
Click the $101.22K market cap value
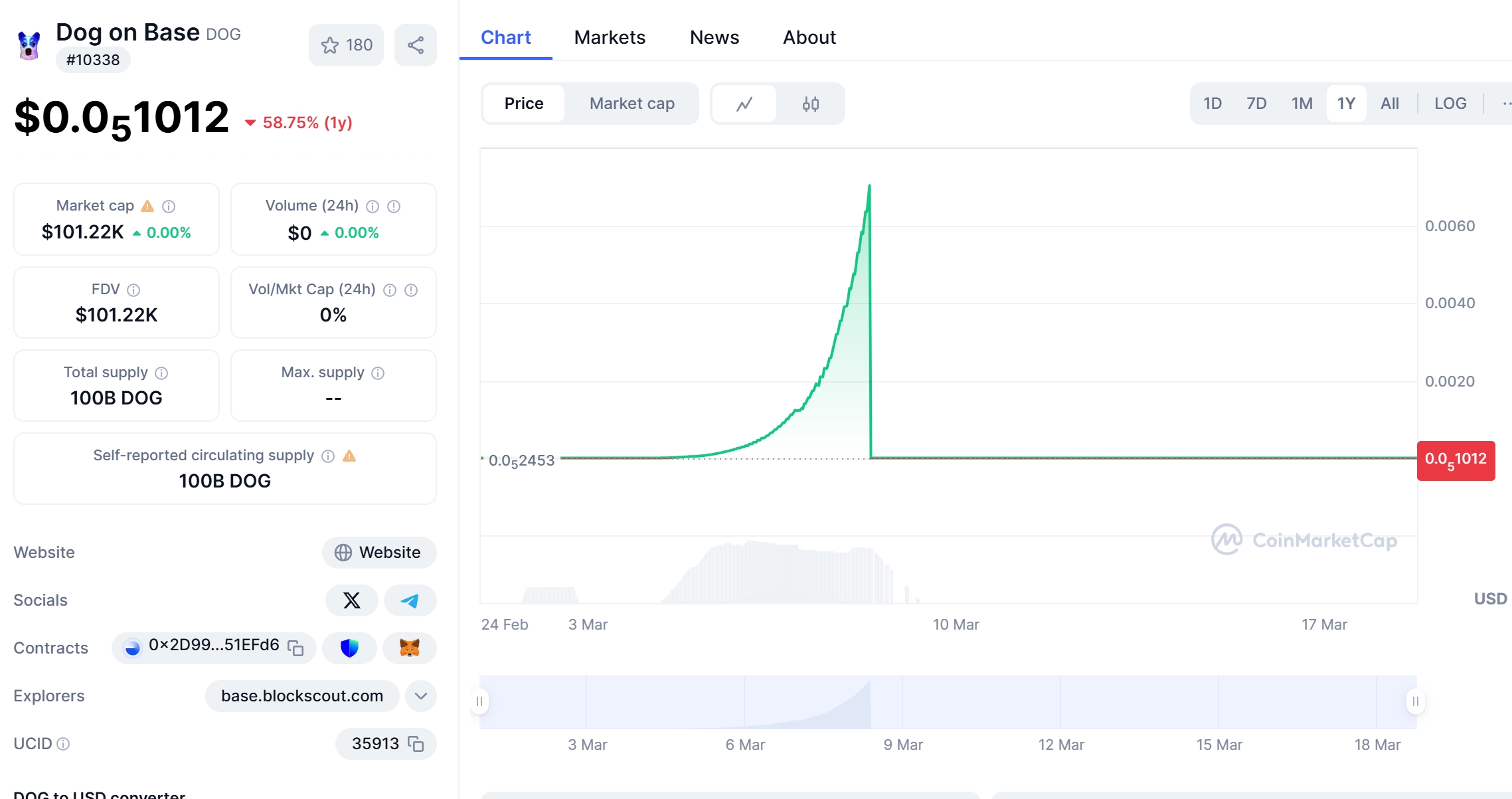pyautogui.click(x=82, y=232)
